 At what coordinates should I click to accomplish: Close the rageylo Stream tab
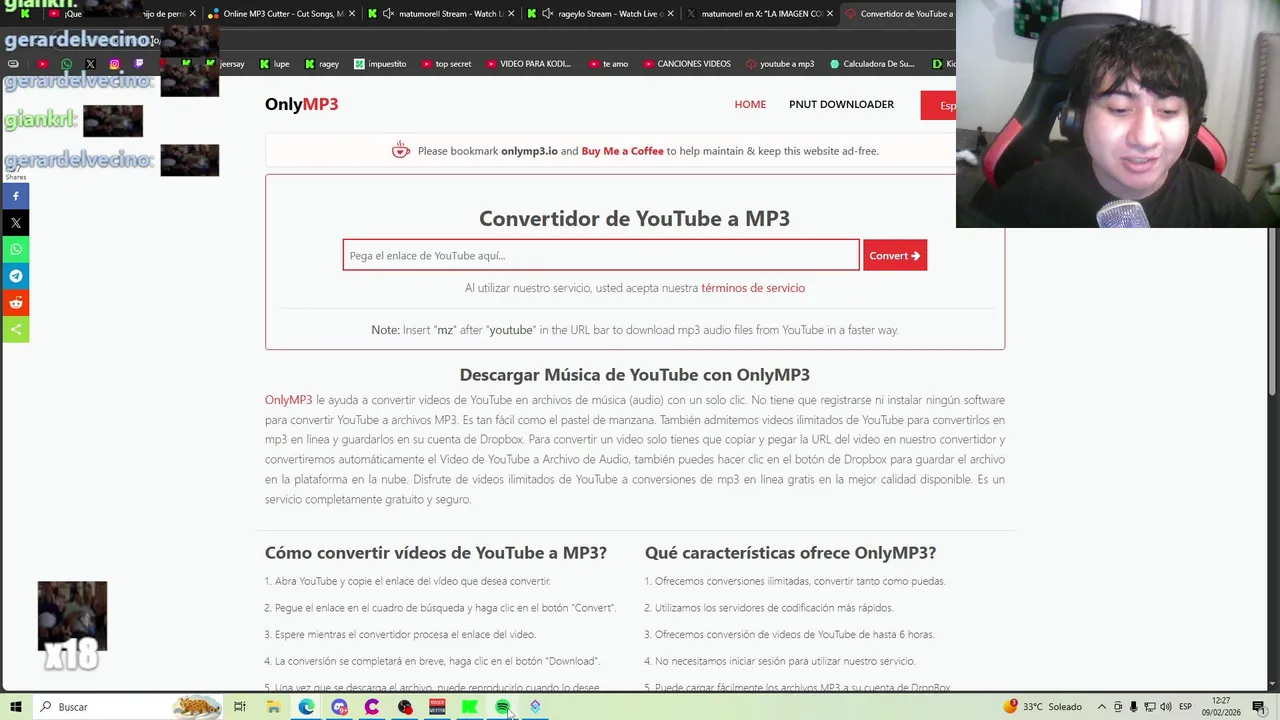click(670, 14)
